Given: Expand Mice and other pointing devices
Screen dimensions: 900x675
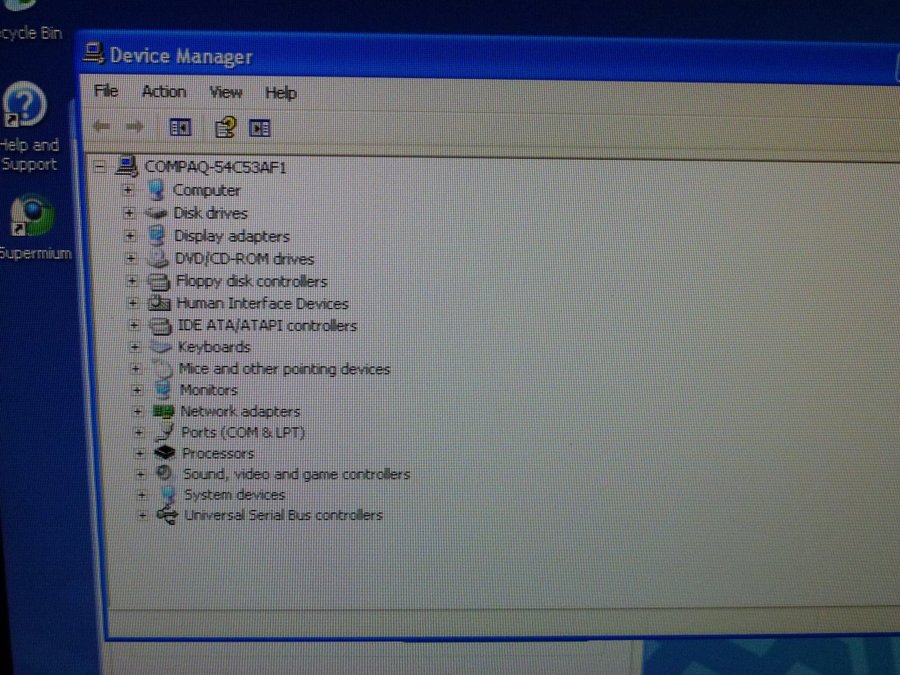Looking at the screenshot, I should [x=136, y=368].
